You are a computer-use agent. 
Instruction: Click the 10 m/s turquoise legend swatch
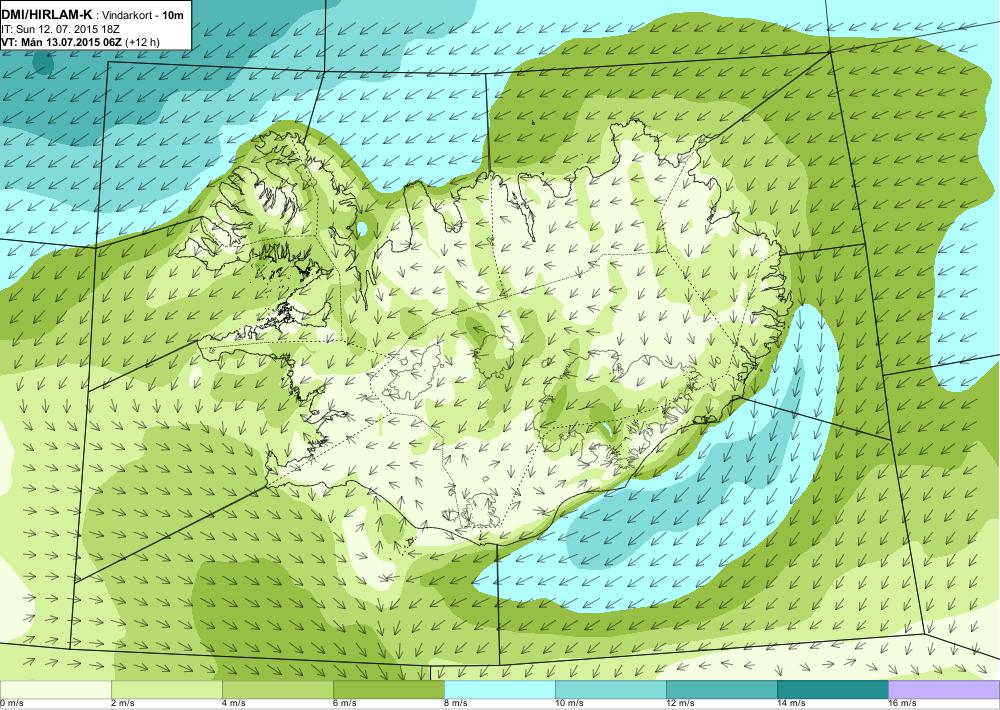coord(611,690)
